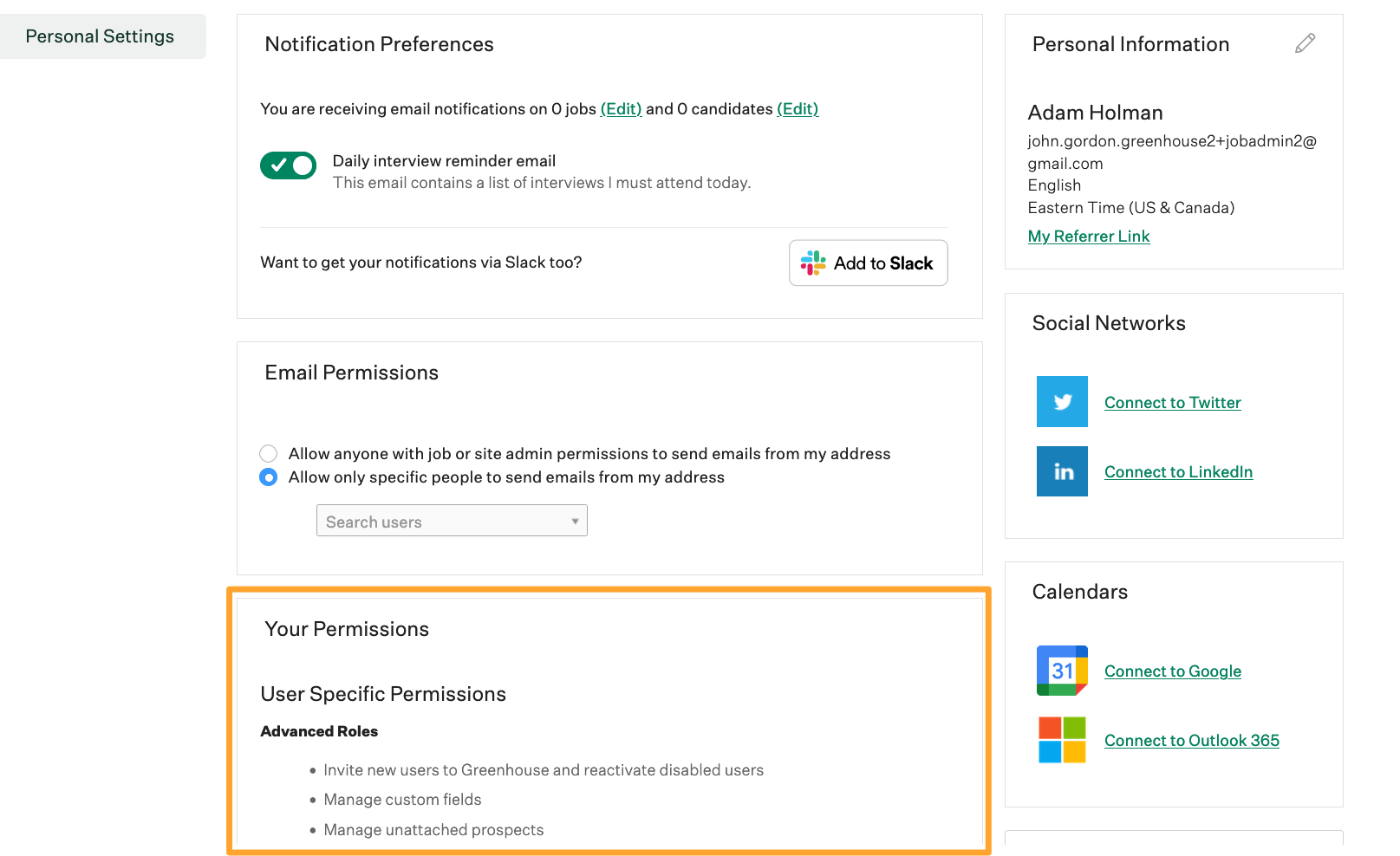Click the (Edit) link for candidate notifications
The height and width of the screenshot is (856, 1400).
[x=798, y=109]
